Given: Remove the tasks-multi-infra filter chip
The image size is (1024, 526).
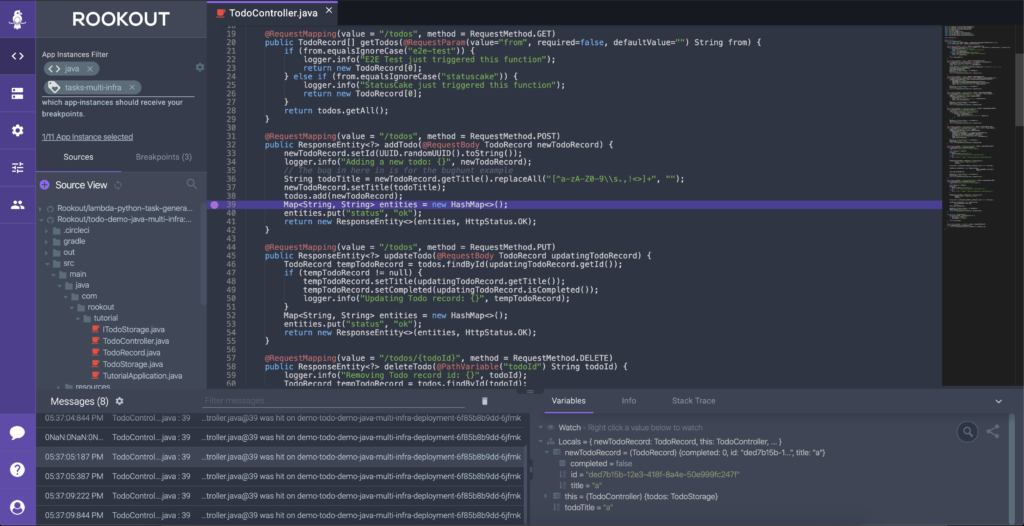Looking at the screenshot, I should click(132, 87).
